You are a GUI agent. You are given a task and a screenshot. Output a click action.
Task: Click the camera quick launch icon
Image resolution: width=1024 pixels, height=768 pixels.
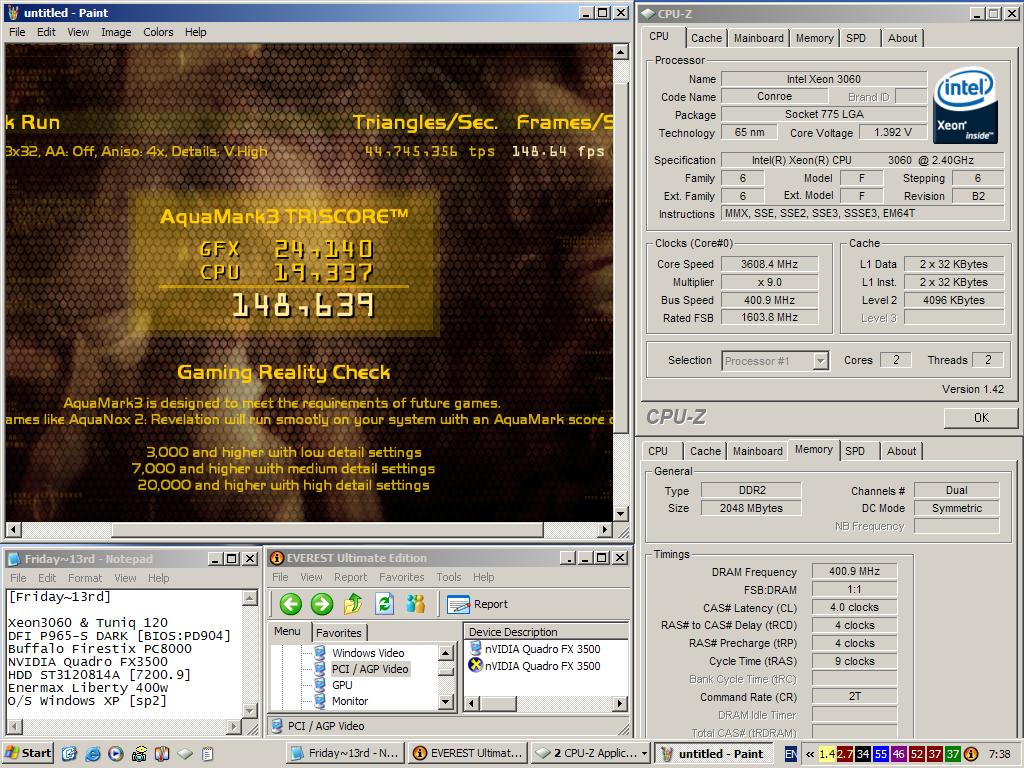(x=139, y=754)
